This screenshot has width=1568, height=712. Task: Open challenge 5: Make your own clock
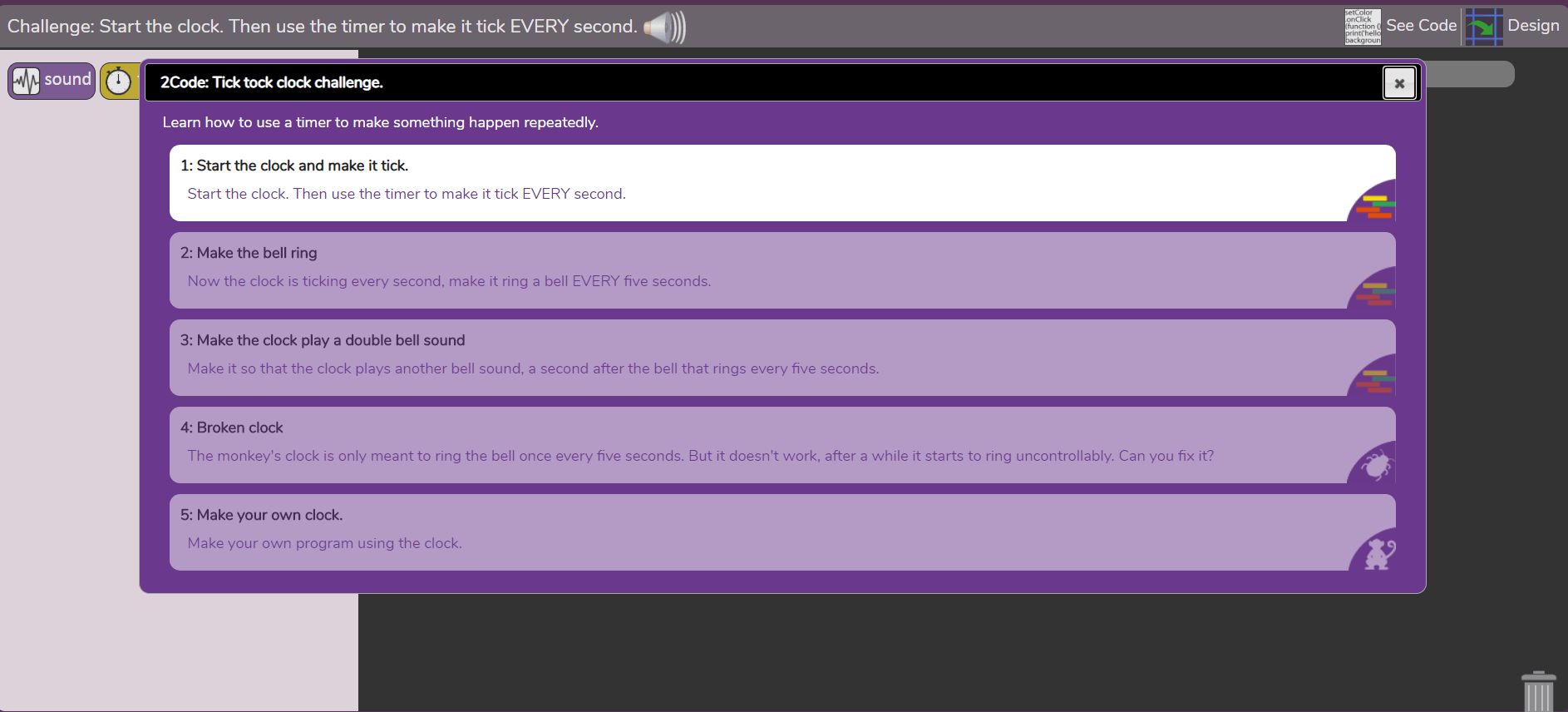(x=782, y=532)
